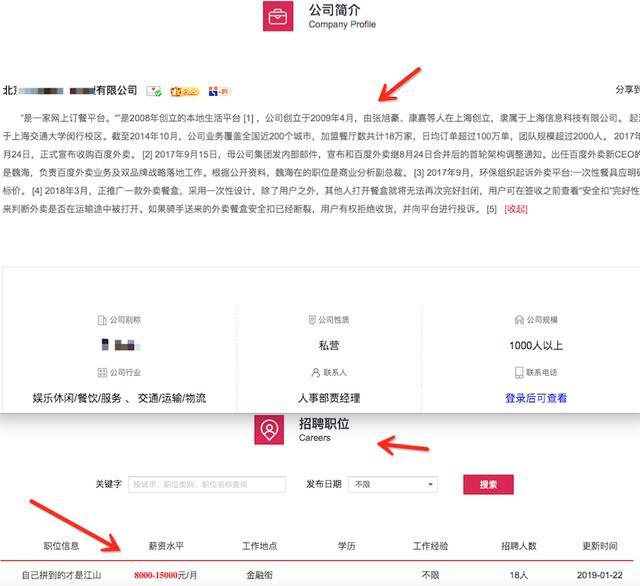
Task: Click the 工作经验 column header
Action: 431,546
